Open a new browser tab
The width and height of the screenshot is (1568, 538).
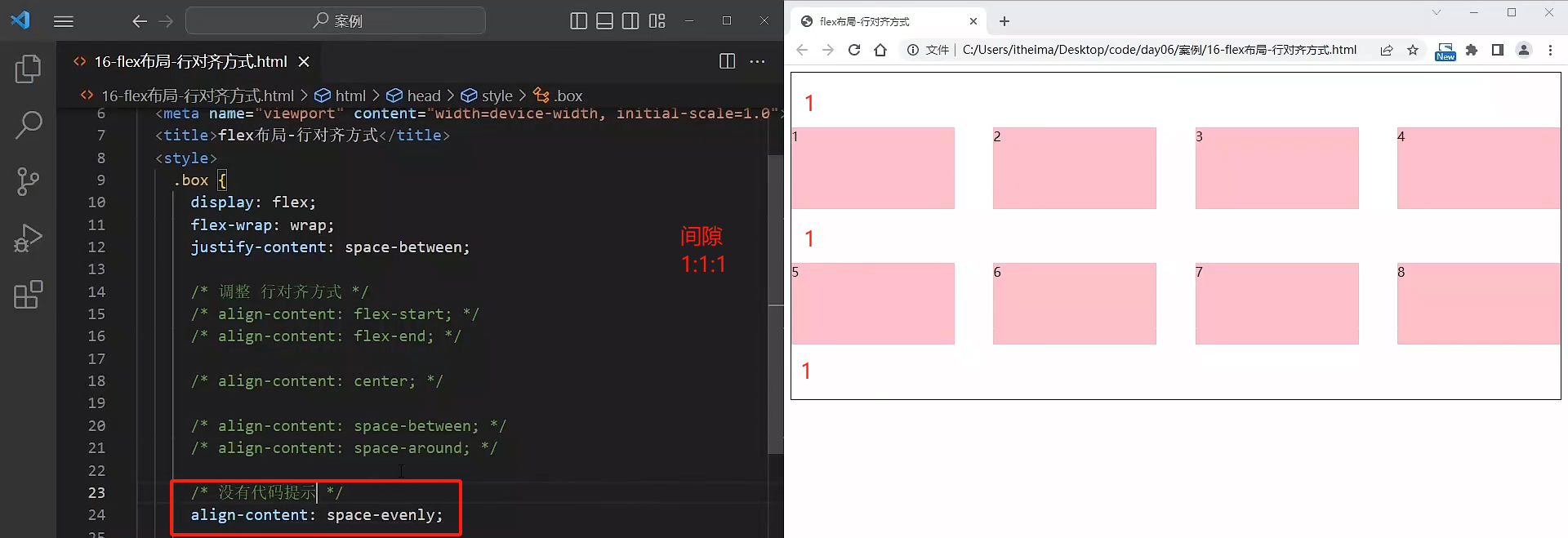(1004, 21)
